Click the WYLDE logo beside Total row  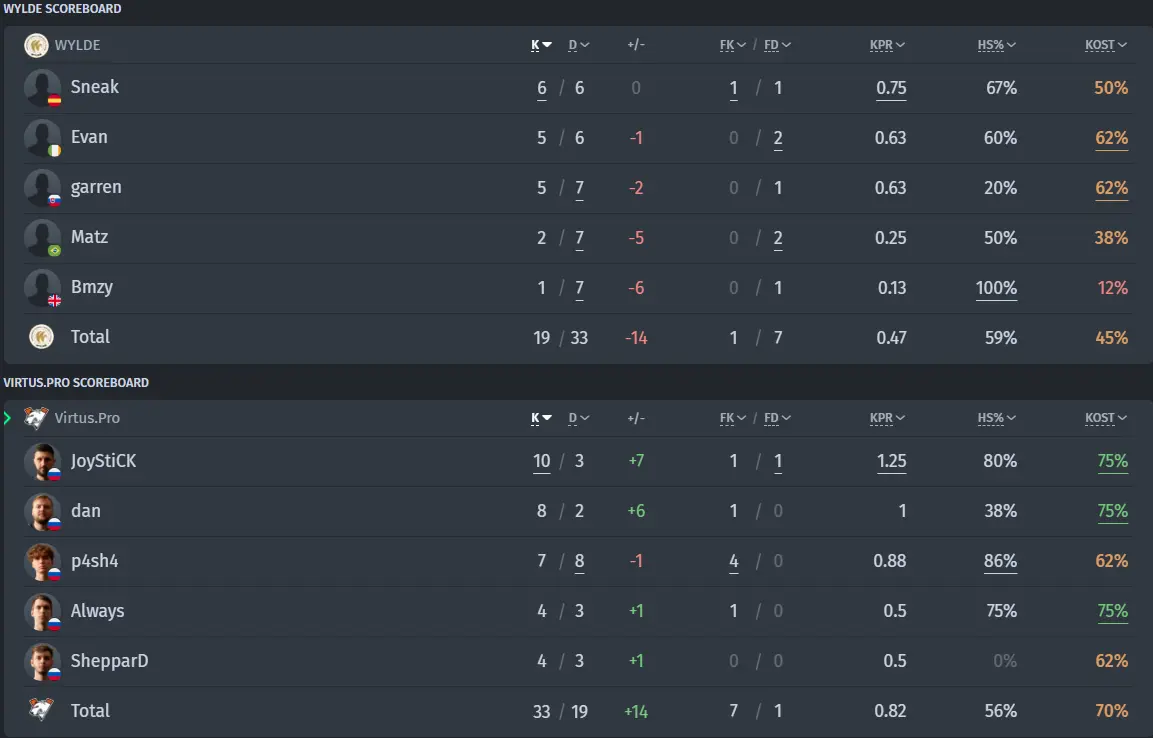point(41,337)
